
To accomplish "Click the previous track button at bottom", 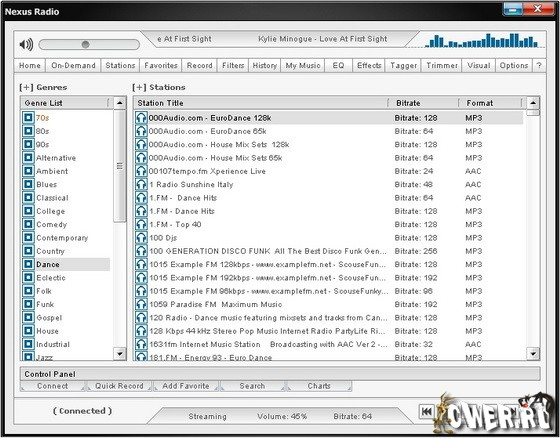I will click(x=426, y=412).
